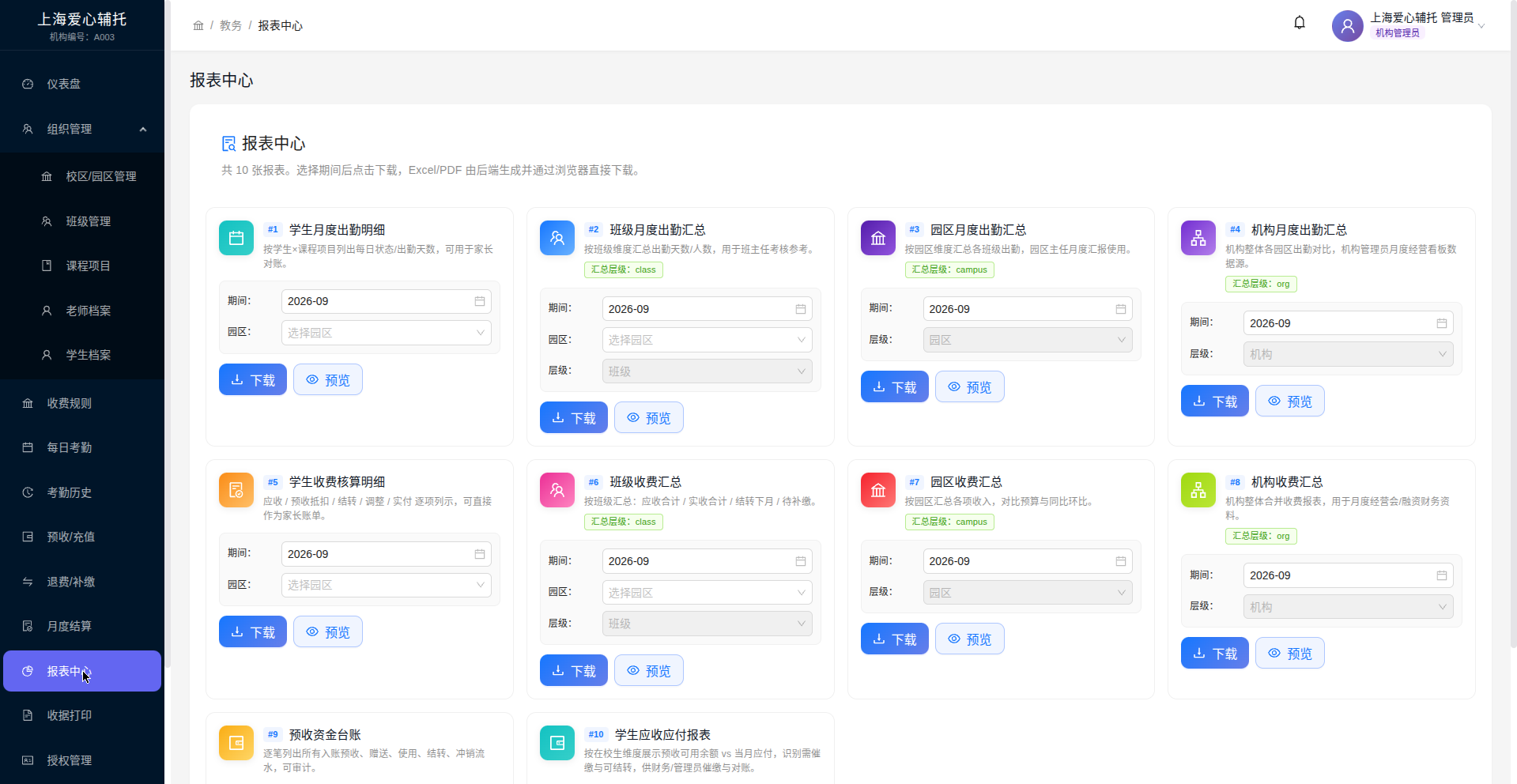Viewport: 1517px width, 784px height.
Task: Click the purple campus icon of report #3
Action: [x=878, y=238]
